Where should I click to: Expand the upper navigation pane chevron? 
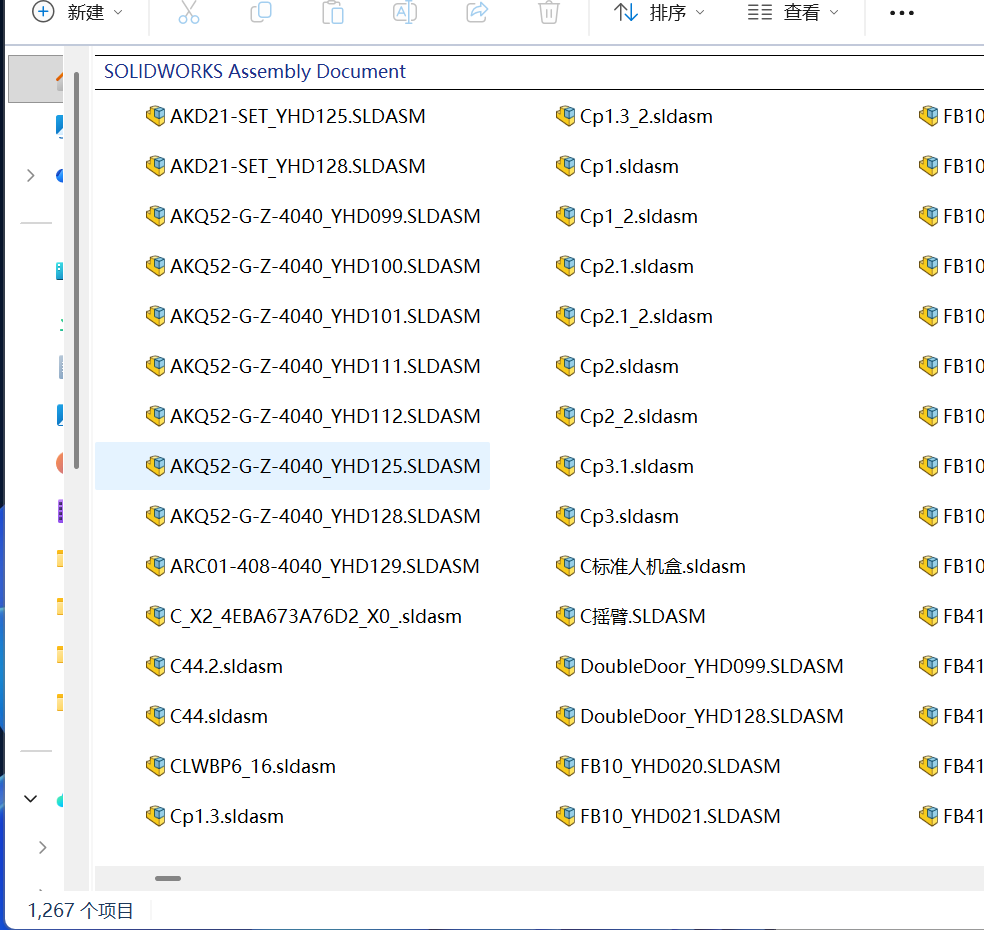click(30, 175)
